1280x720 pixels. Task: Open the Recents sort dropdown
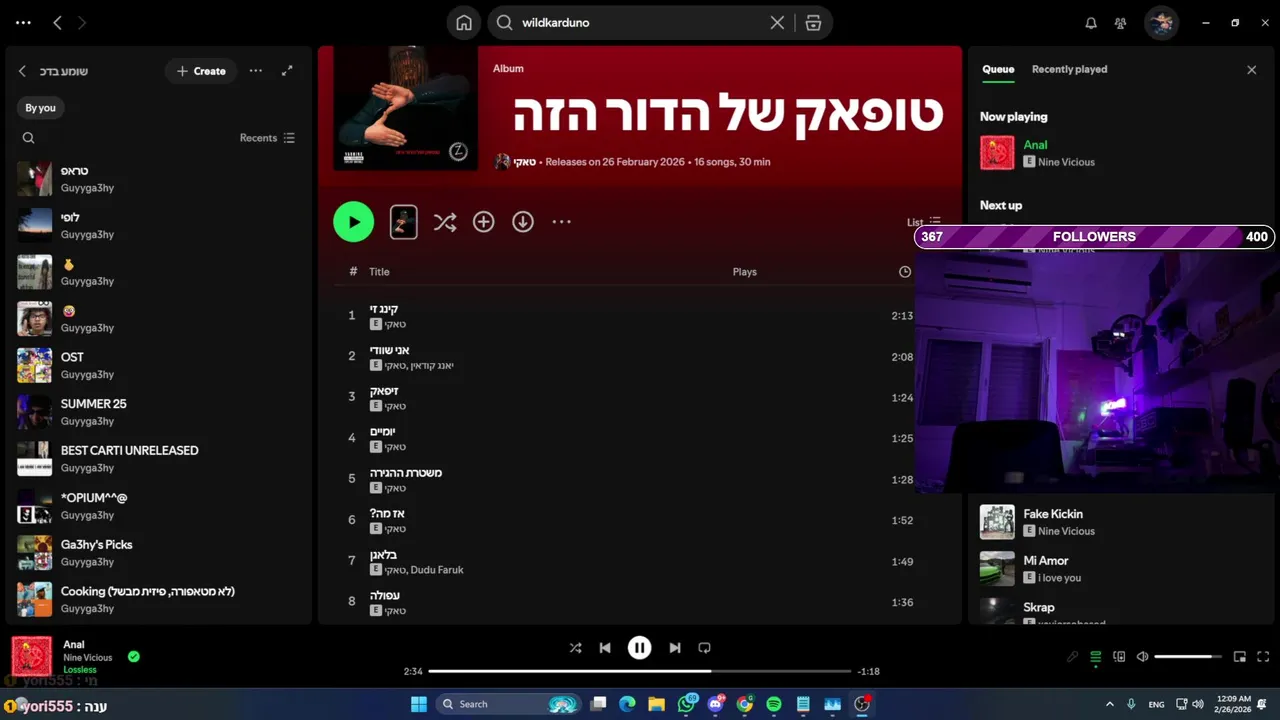pos(267,138)
